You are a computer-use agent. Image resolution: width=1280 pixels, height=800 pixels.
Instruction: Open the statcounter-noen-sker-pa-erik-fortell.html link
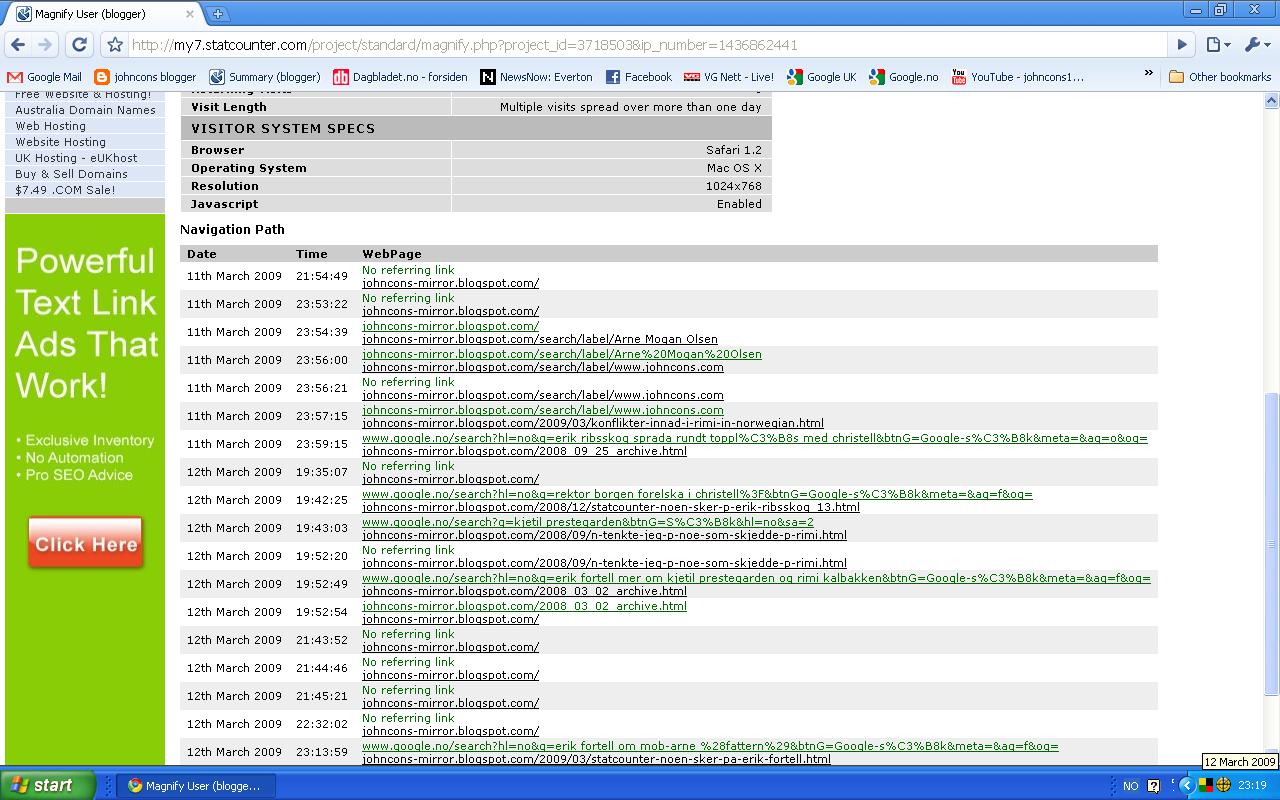tap(596, 759)
